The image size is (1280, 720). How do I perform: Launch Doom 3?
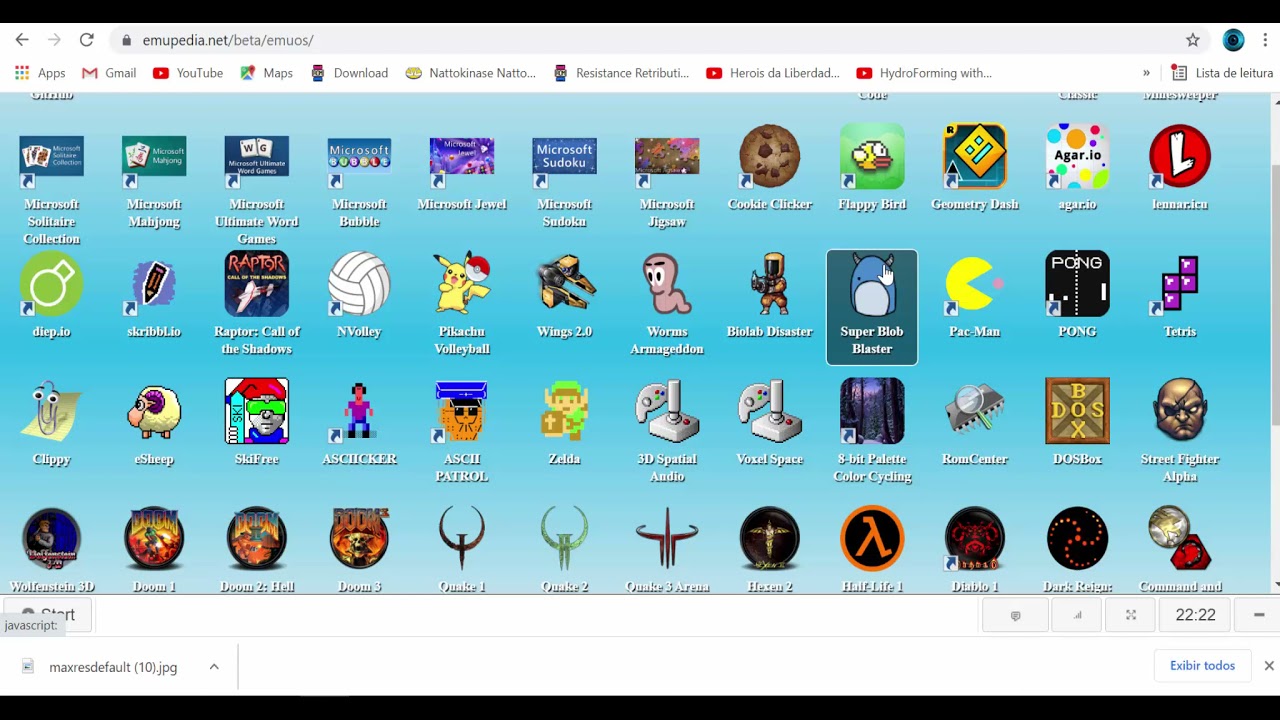(359, 540)
